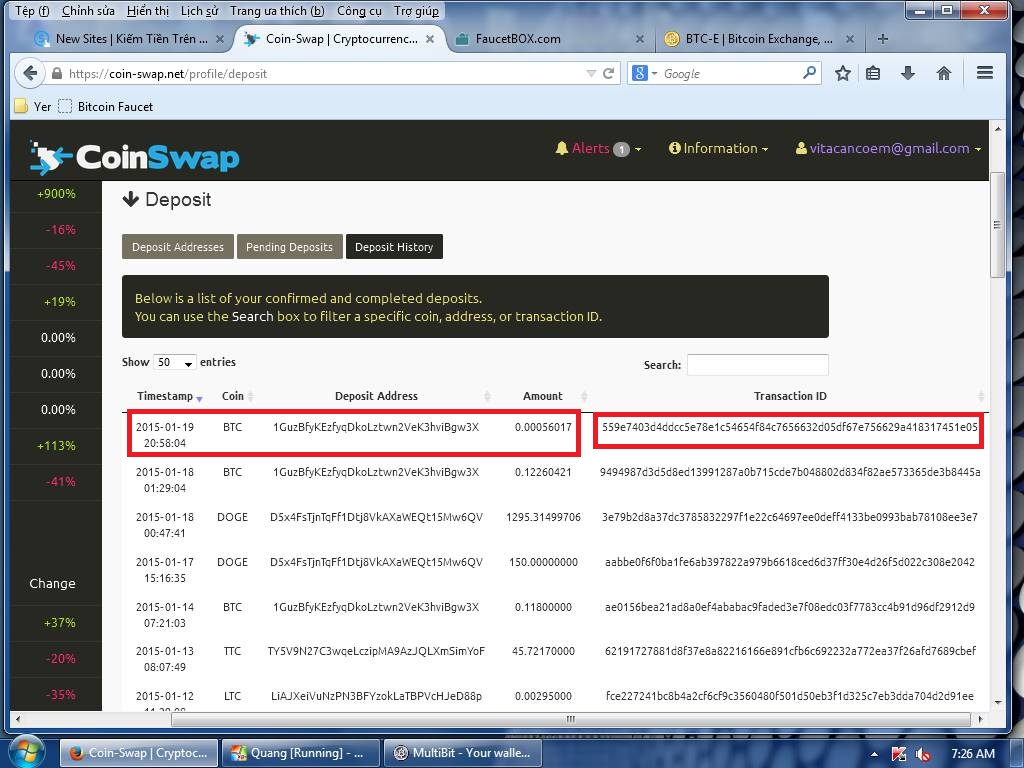This screenshot has height=768, width=1024.
Task: Click the horizontal scrollbar thumb
Action: [x=570, y=719]
